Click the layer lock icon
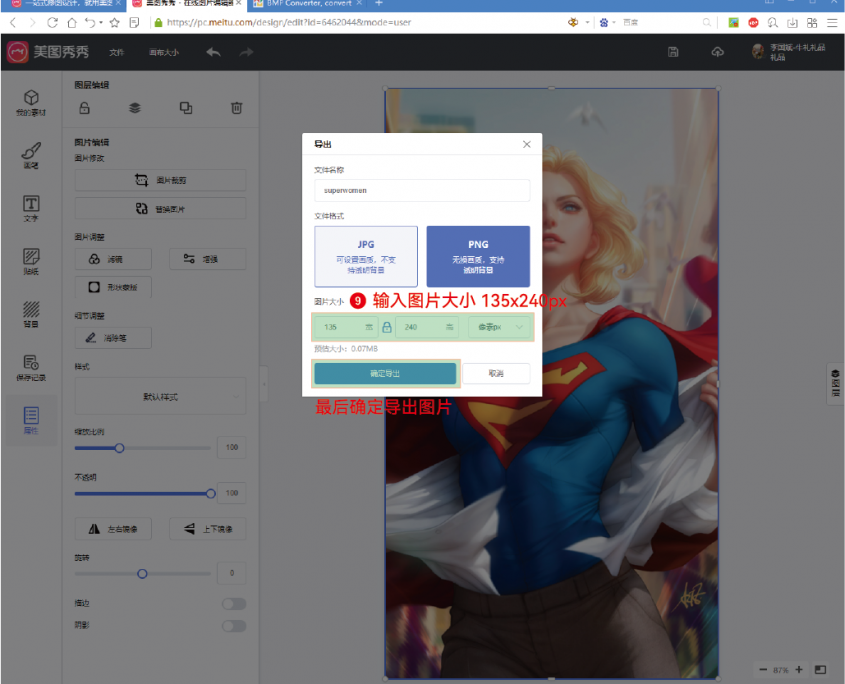Image resolution: width=845 pixels, height=684 pixels. [x=85, y=108]
